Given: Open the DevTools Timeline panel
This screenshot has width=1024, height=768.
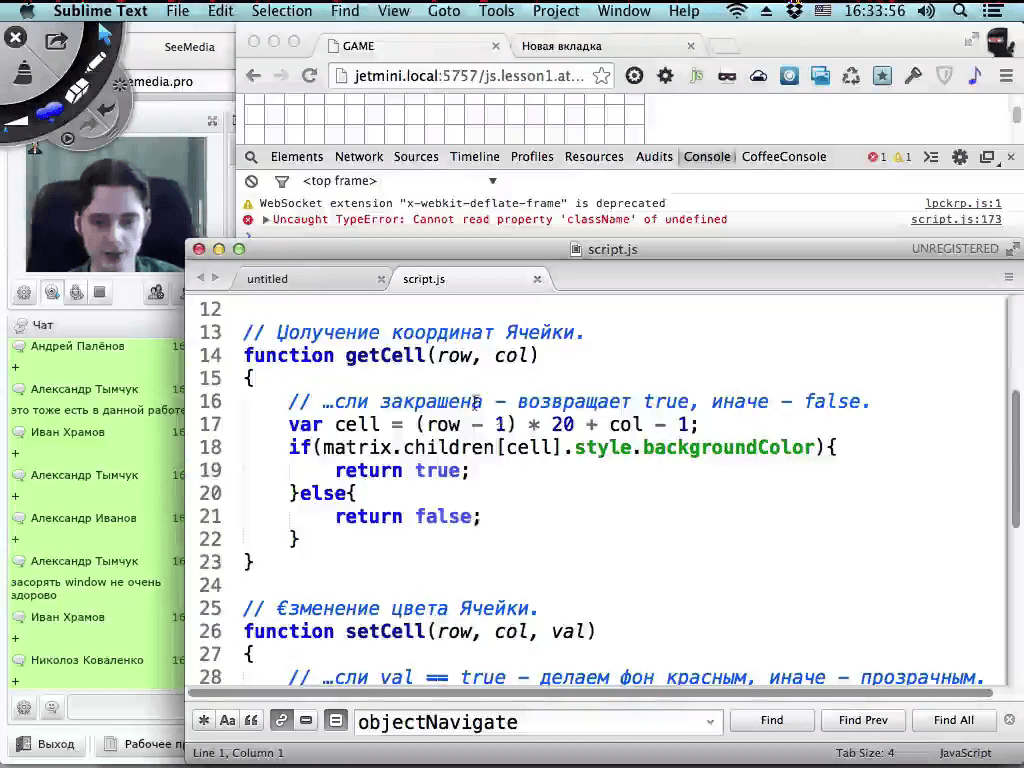Looking at the screenshot, I should pyautogui.click(x=474, y=157).
